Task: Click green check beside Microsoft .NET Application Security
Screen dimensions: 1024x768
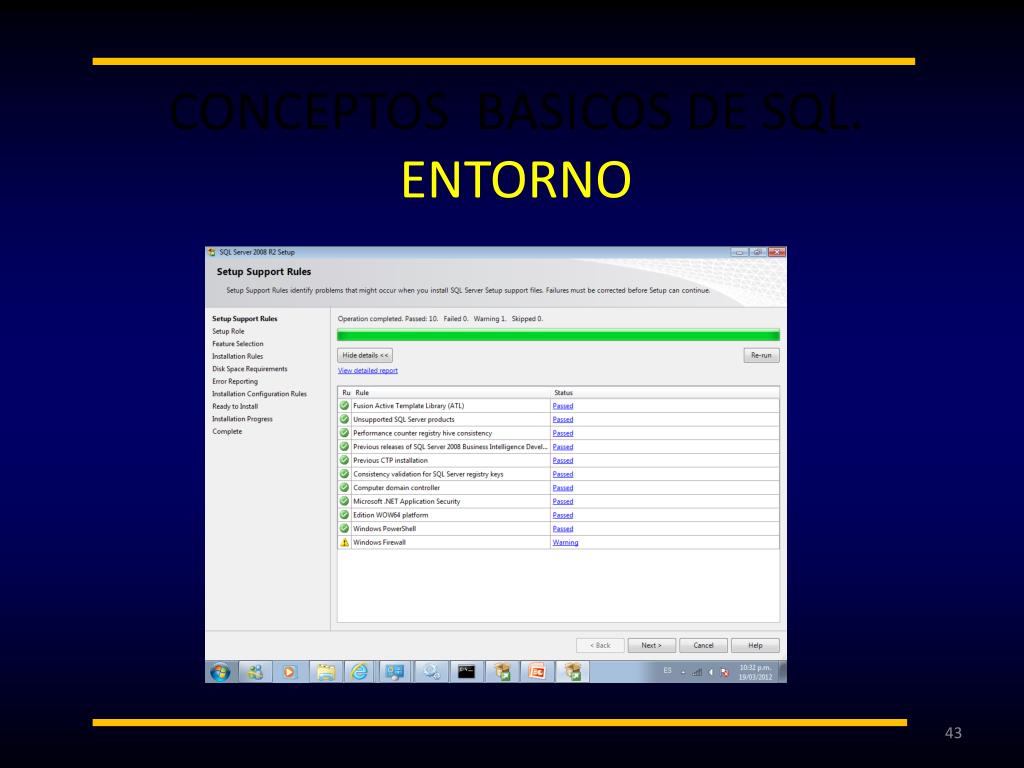Action: [x=344, y=502]
